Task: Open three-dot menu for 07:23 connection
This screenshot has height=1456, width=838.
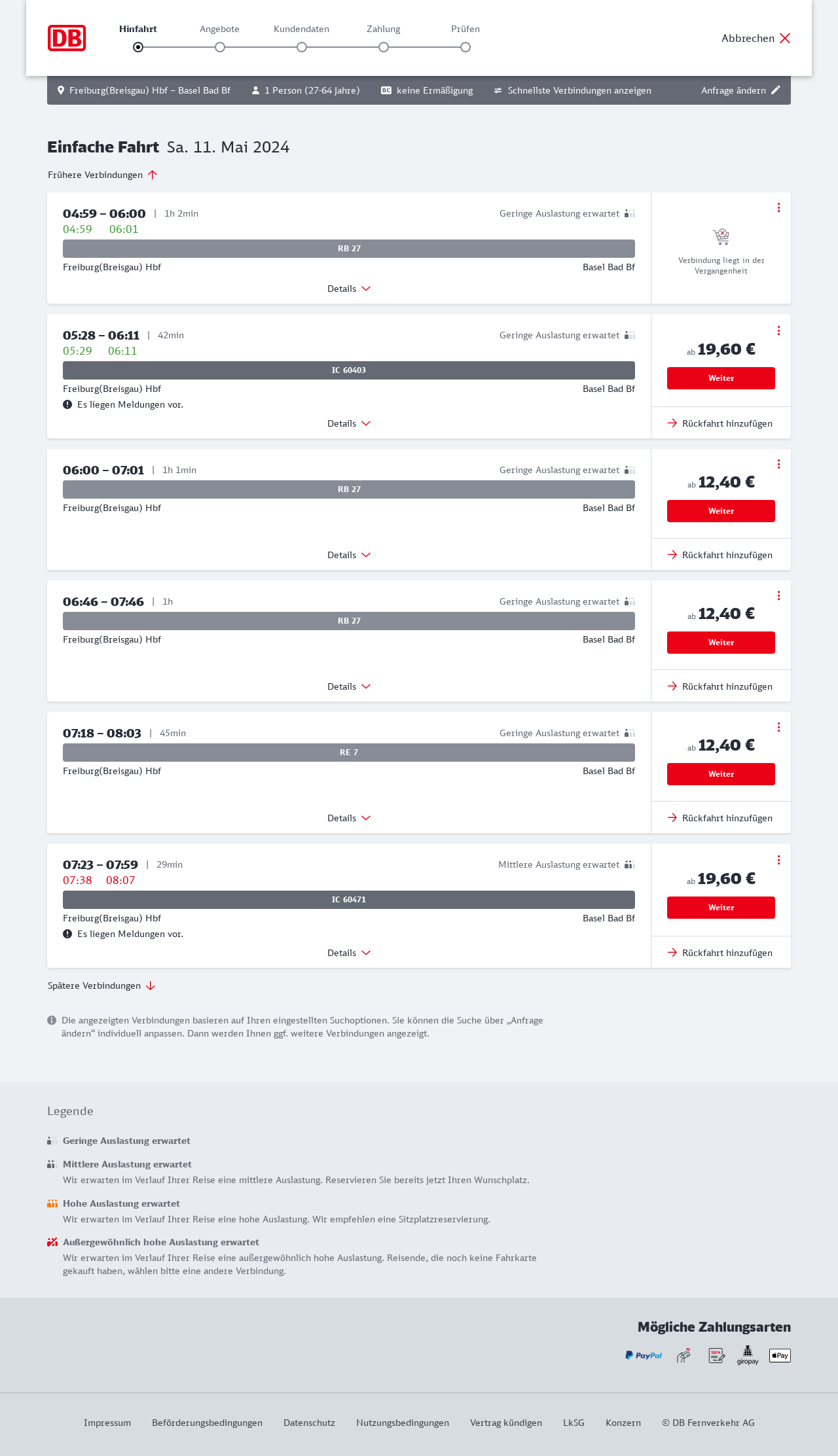Action: 778,860
